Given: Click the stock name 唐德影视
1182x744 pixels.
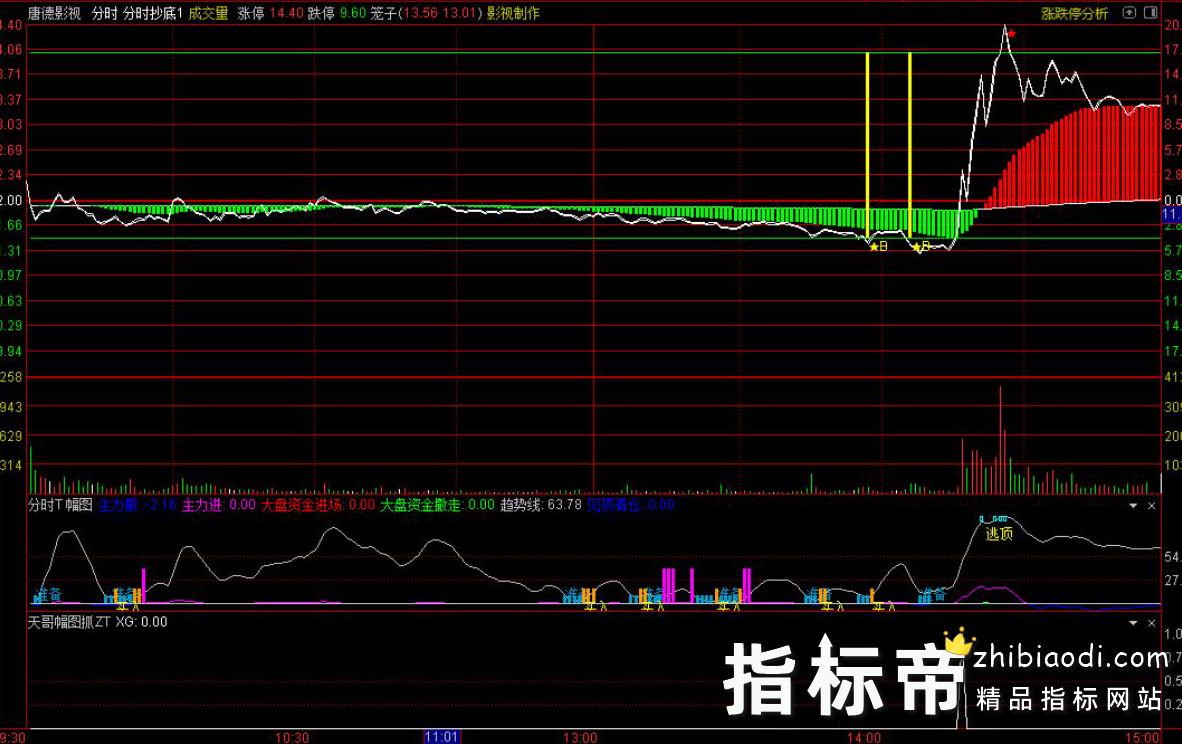Looking at the screenshot, I should click(x=54, y=13).
